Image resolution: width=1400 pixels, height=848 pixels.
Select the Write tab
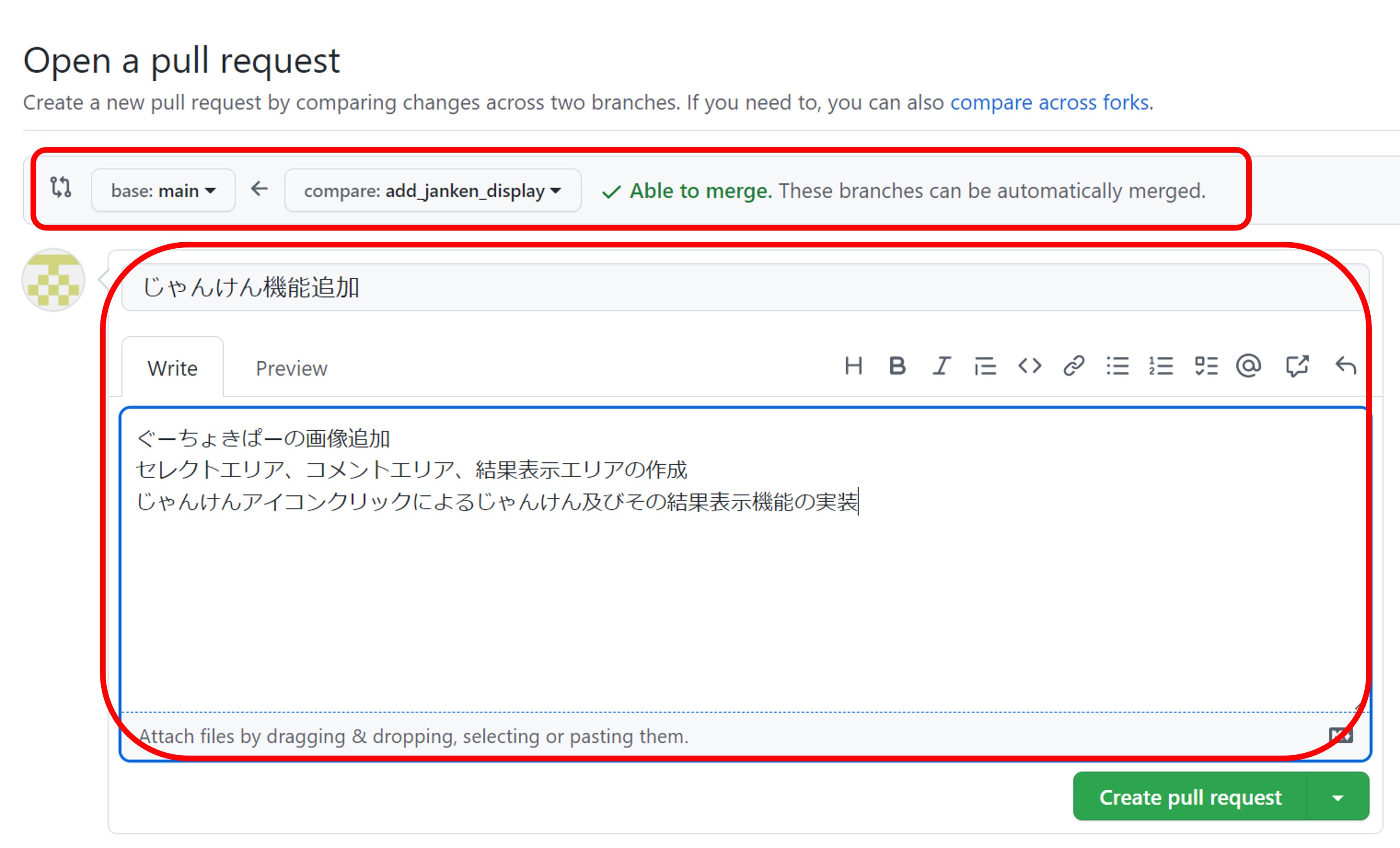[173, 368]
